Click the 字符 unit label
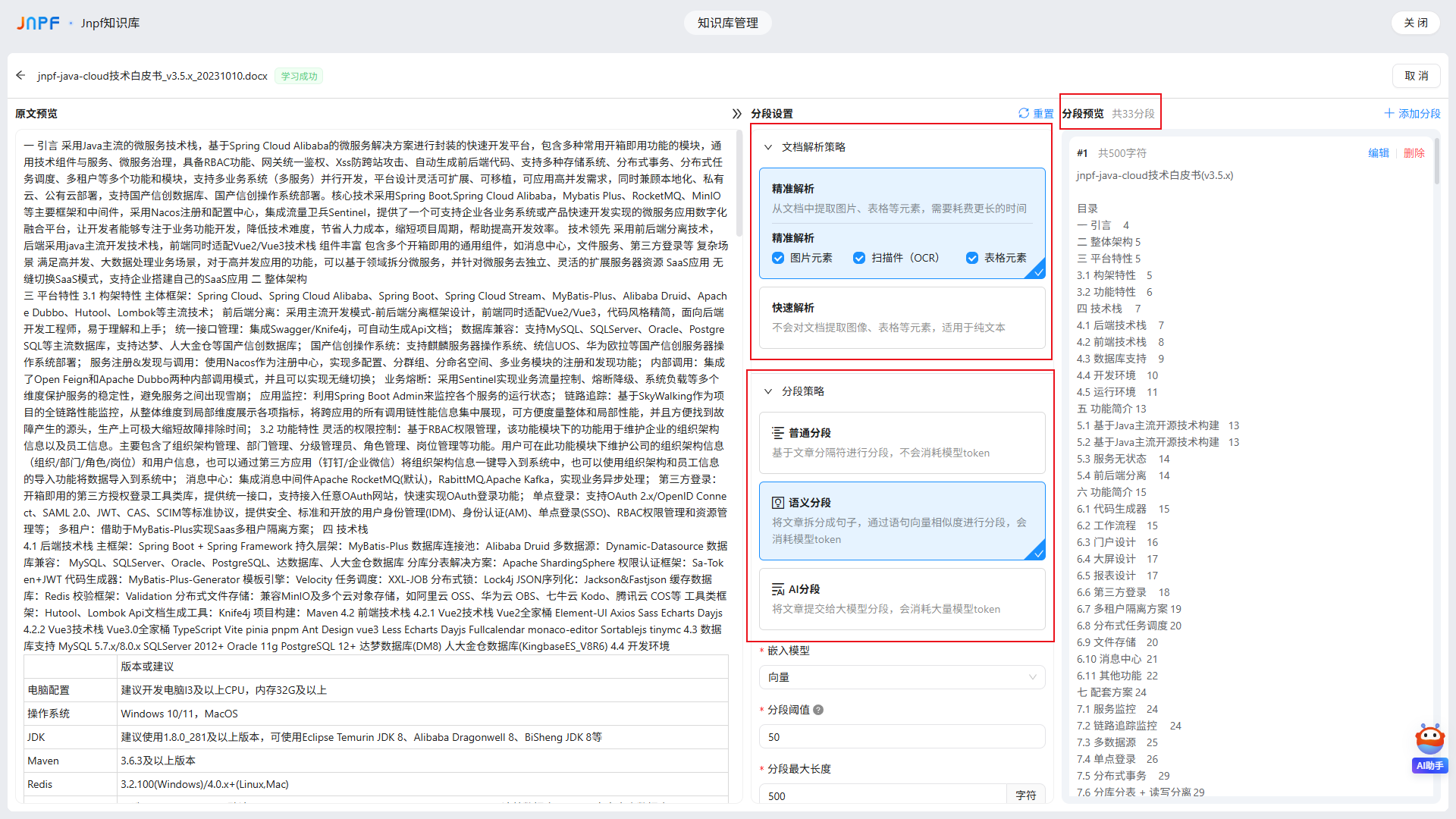 pos(1026,795)
